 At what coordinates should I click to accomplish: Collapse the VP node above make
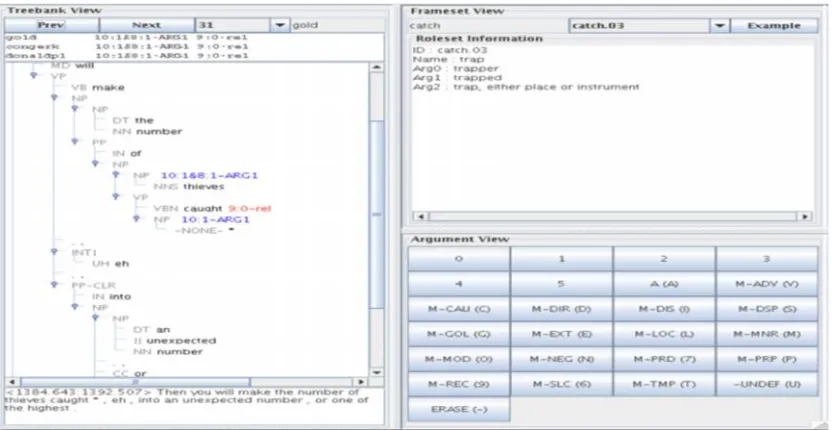33,75
